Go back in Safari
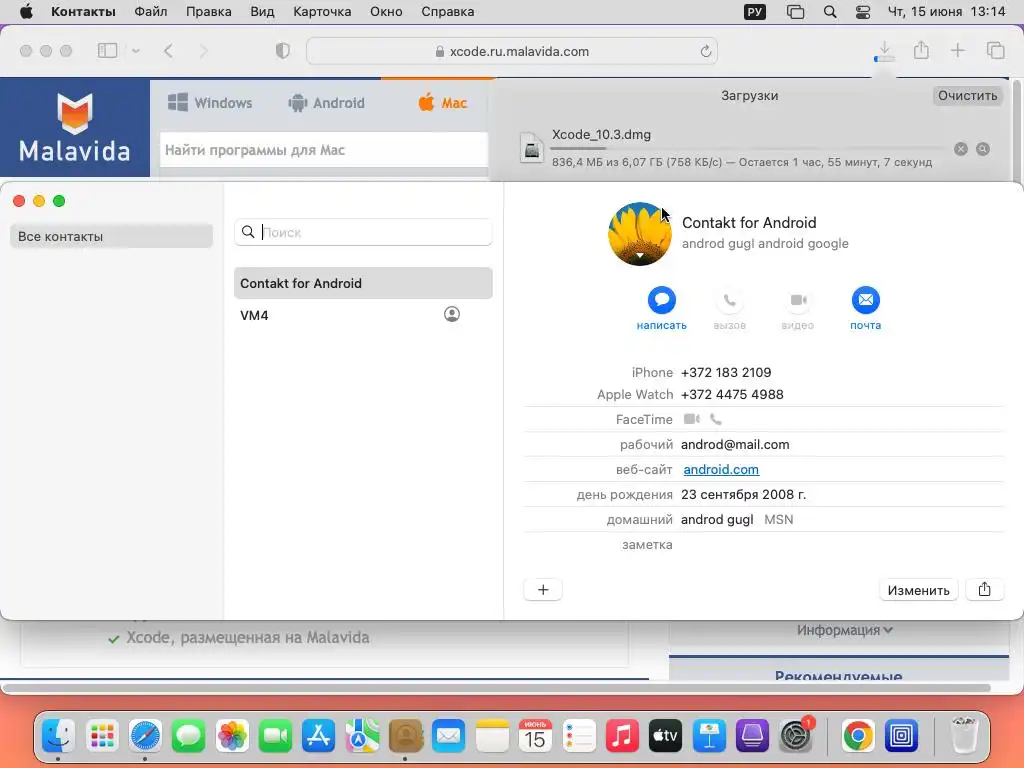 [x=168, y=51]
